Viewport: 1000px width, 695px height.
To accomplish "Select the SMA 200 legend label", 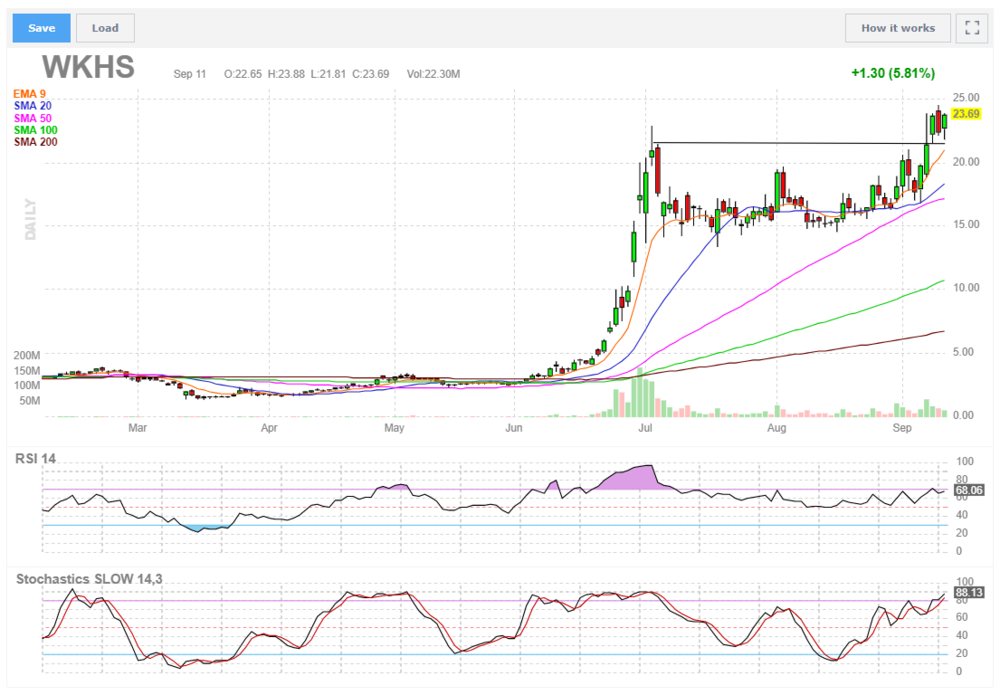I will click(x=38, y=143).
